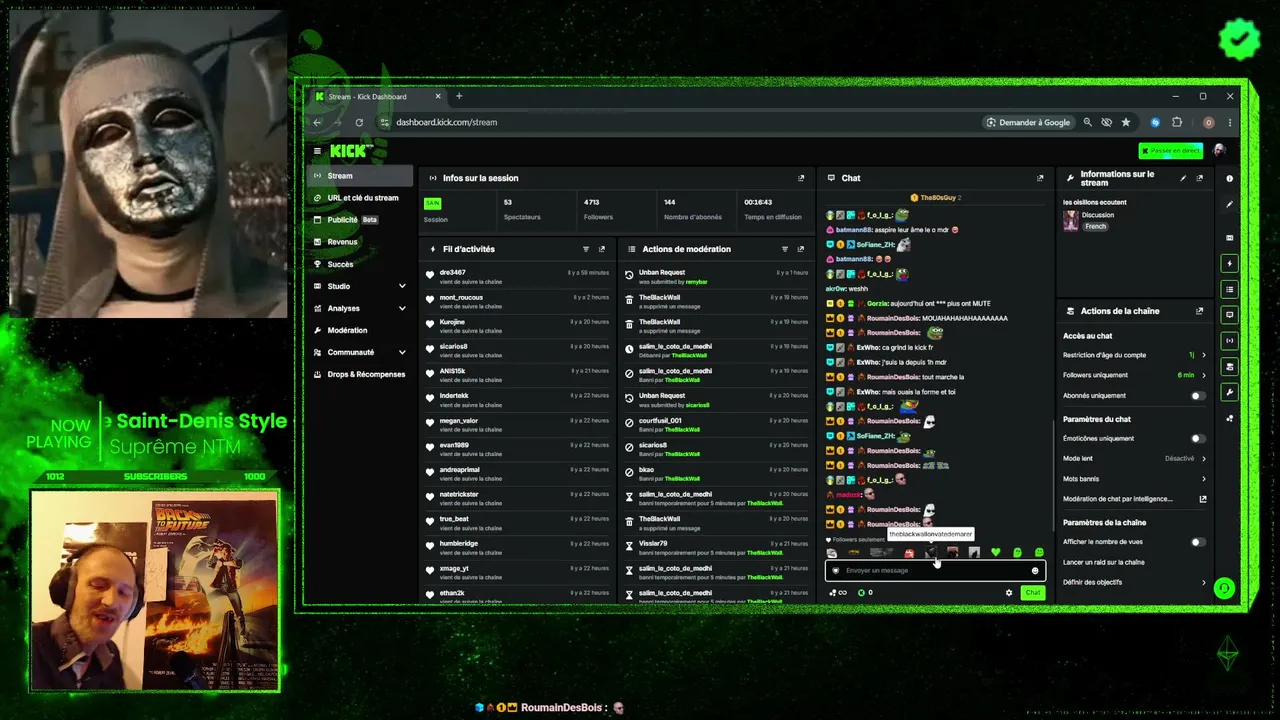Select the Stream - Kick Dashboard browser tab

pos(378,97)
